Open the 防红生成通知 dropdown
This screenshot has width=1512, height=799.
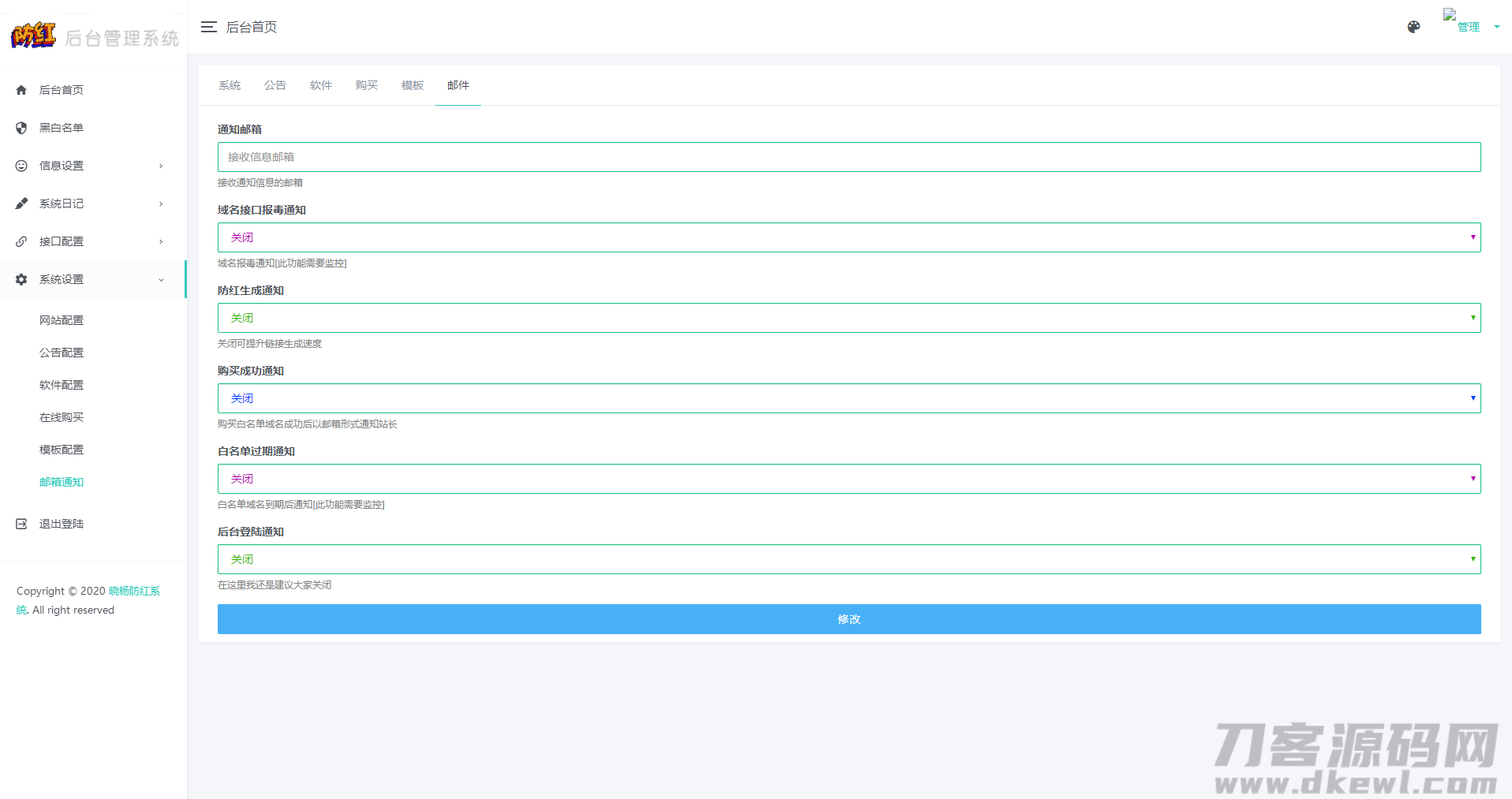(849, 318)
